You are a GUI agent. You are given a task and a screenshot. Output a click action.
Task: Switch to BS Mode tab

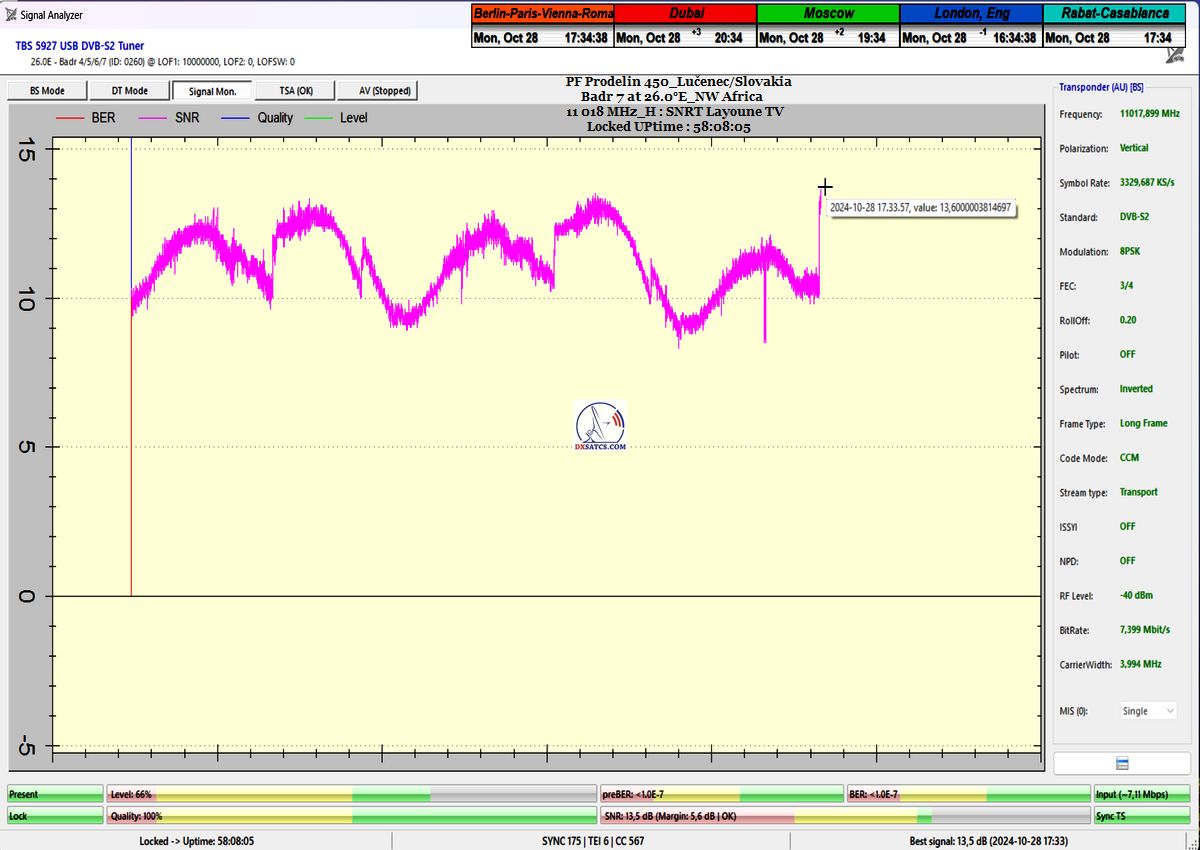tap(47, 91)
